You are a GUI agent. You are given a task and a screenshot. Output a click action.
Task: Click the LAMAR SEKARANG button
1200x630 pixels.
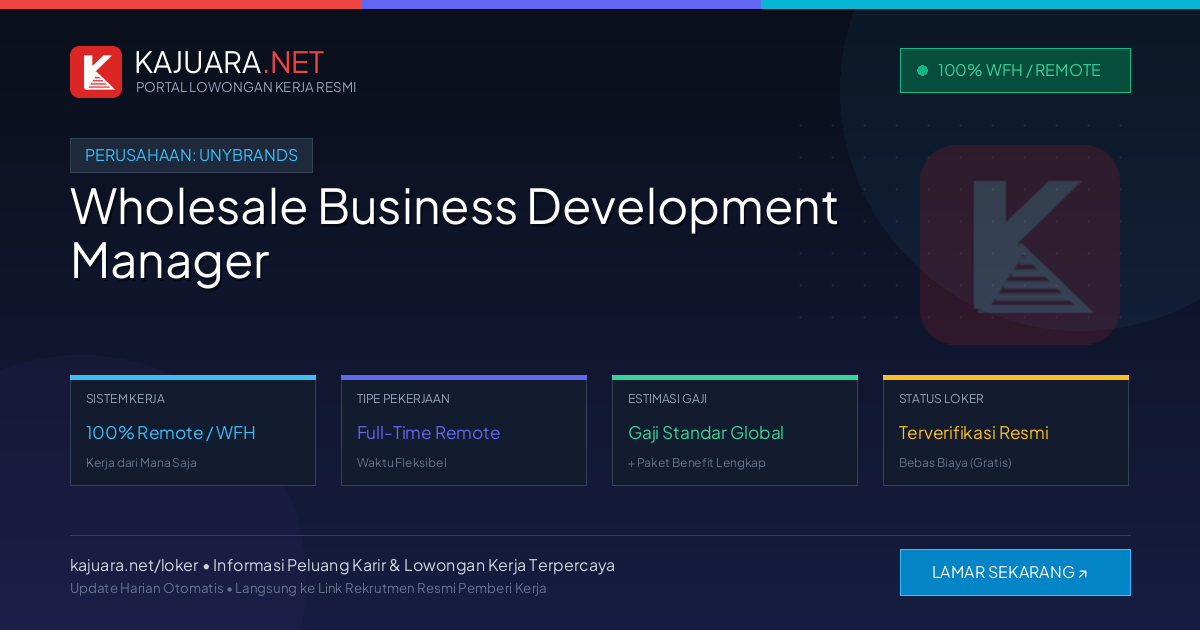(x=1015, y=572)
